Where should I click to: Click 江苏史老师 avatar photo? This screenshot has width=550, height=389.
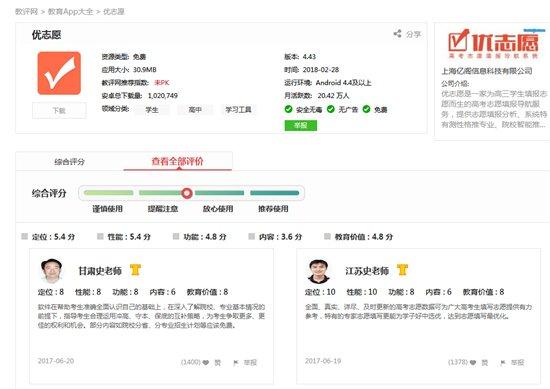click(x=318, y=271)
